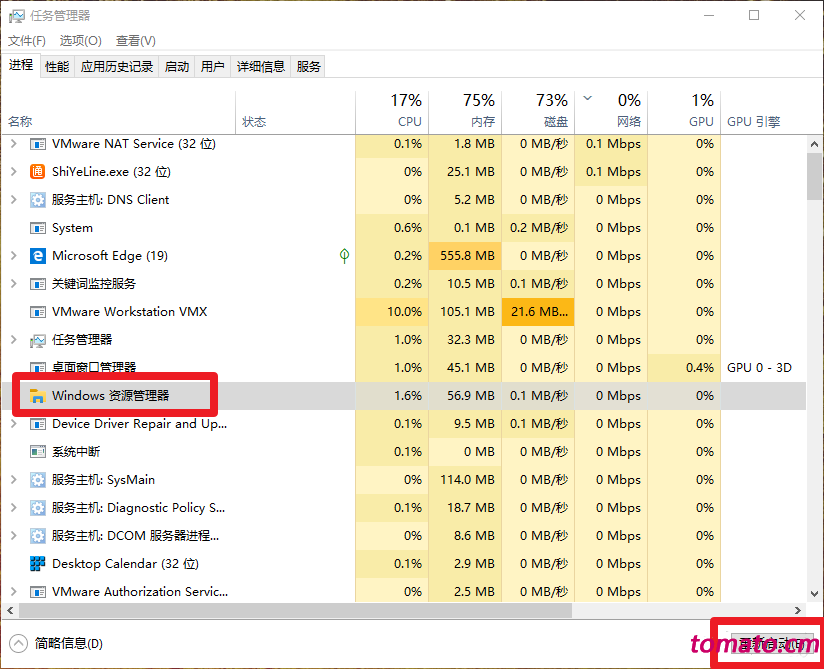This screenshot has width=824, height=669.
Task: Sort by the GPU 引擎 column header
Action: pyautogui.click(x=763, y=112)
